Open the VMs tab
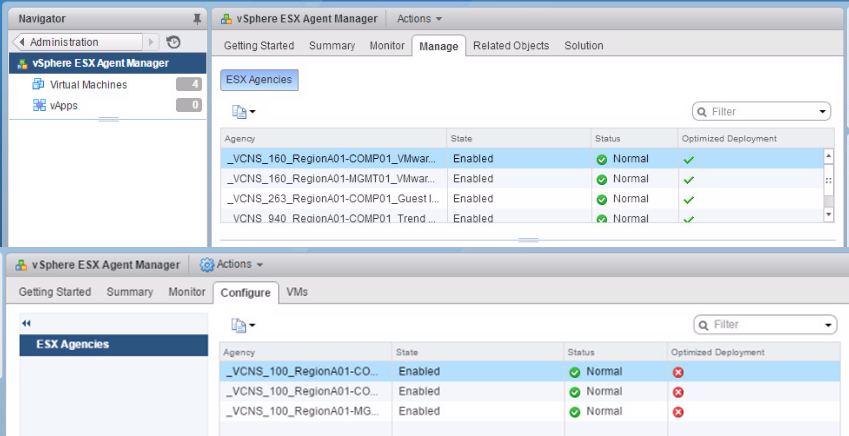 297,292
